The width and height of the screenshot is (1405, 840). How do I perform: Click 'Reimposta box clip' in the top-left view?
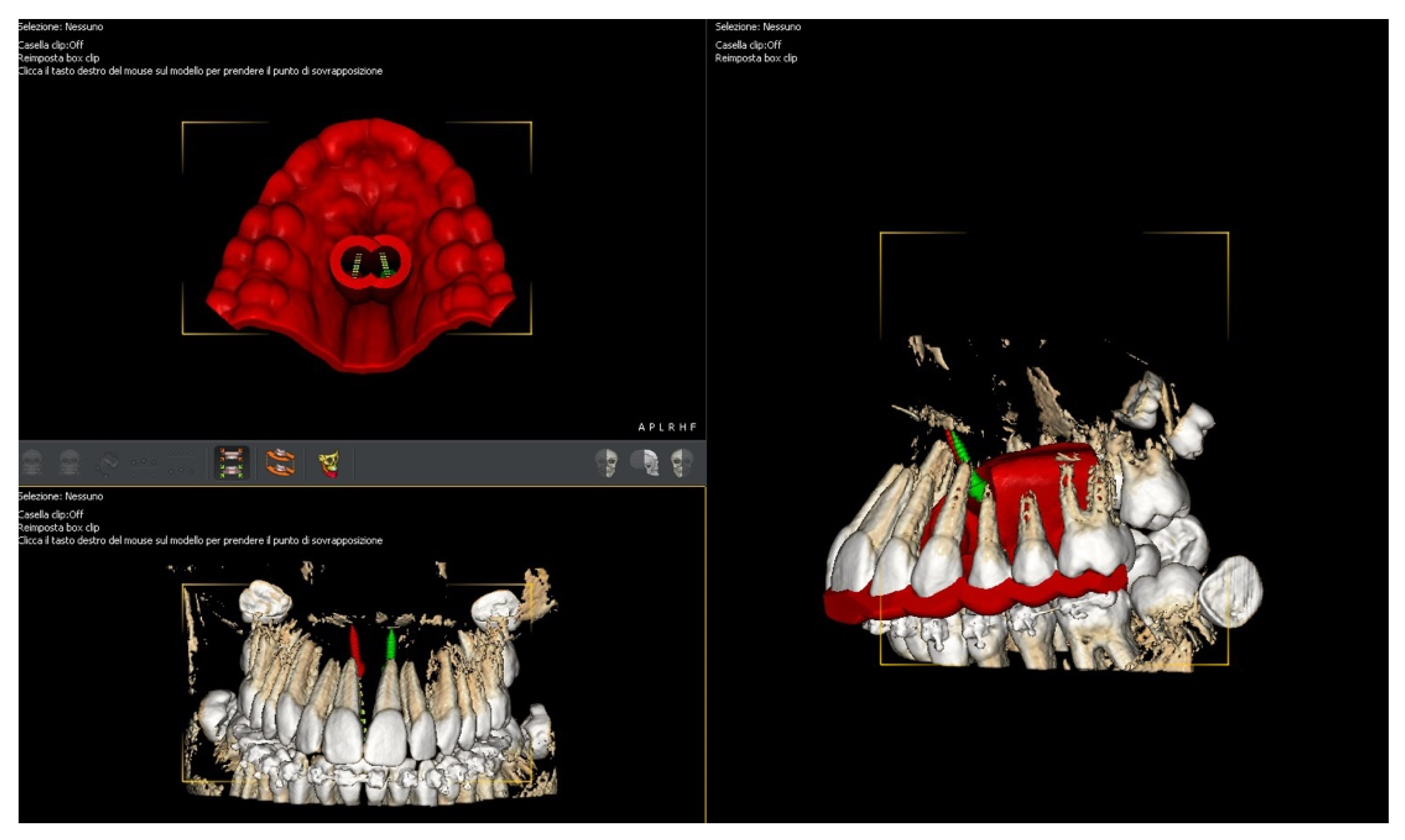pos(59,58)
